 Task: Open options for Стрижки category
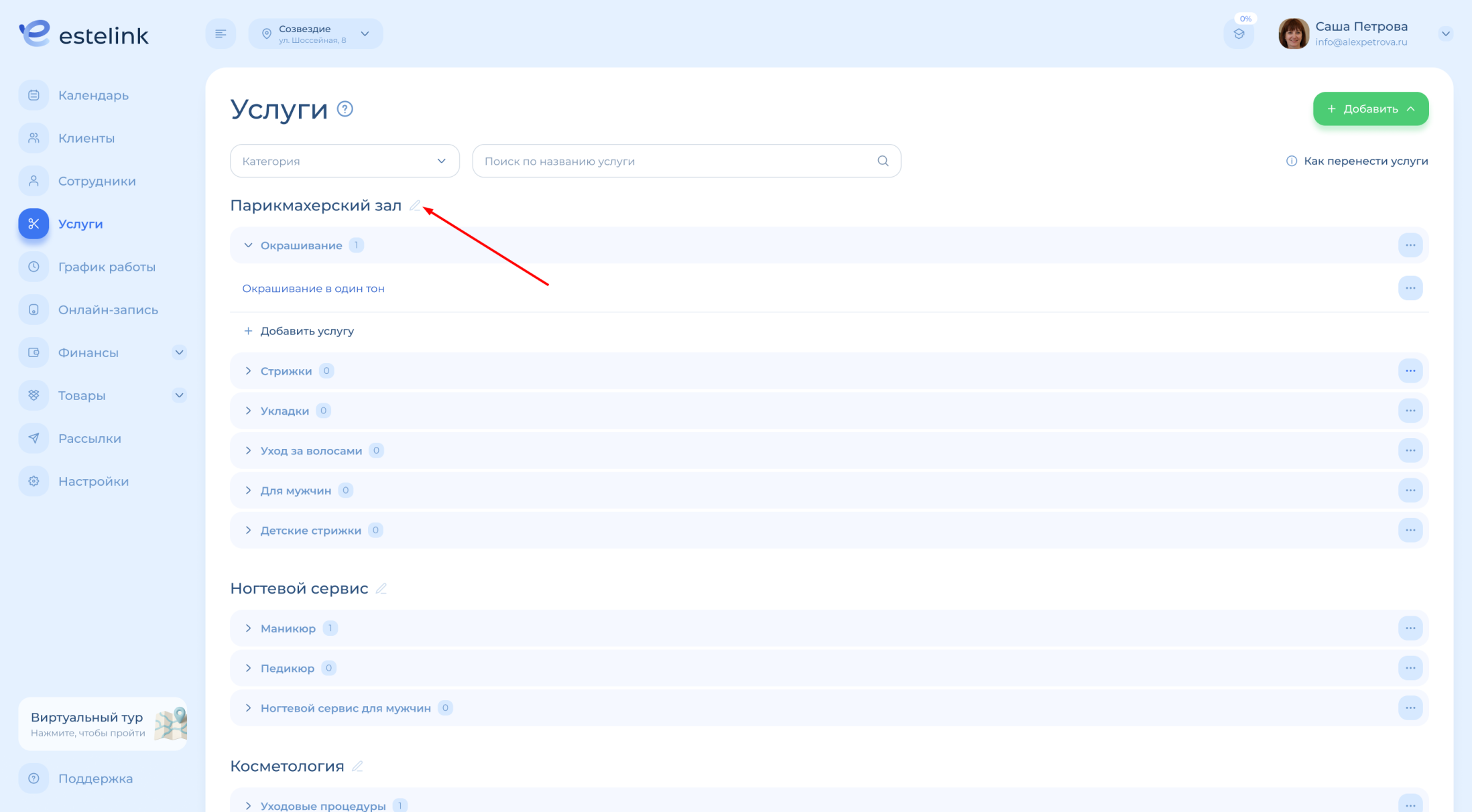[x=1410, y=370]
